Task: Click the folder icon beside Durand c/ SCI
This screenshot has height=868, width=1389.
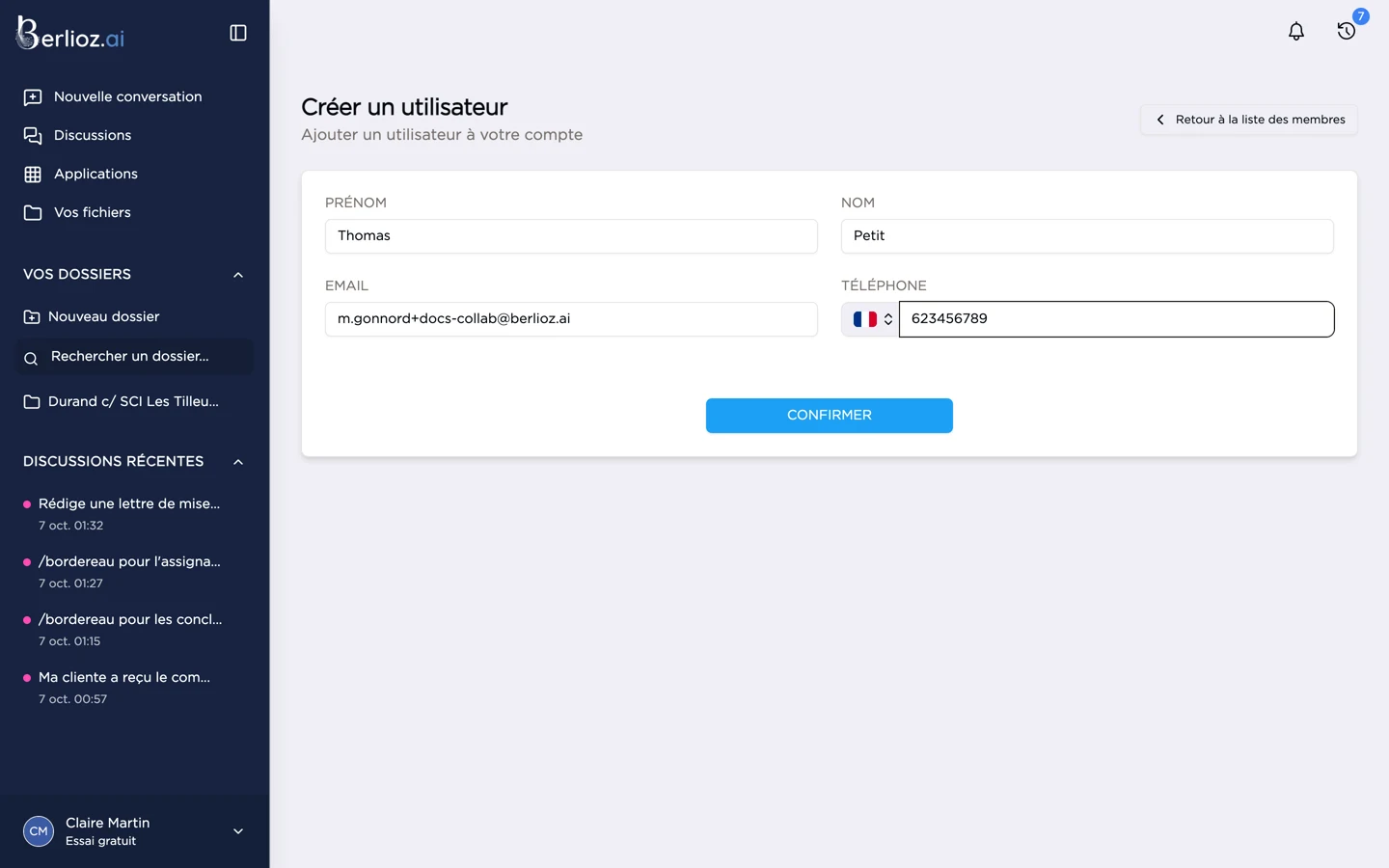Action: pyautogui.click(x=32, y=402)
